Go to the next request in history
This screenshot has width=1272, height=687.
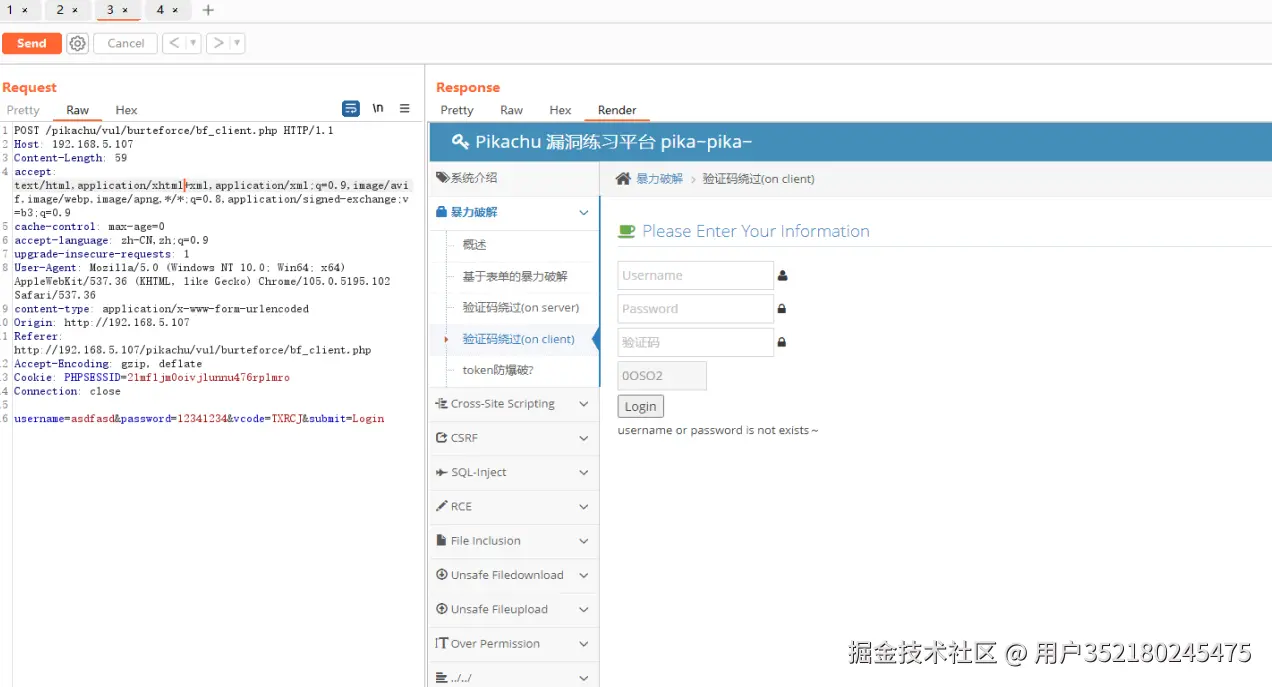point(218,43)
